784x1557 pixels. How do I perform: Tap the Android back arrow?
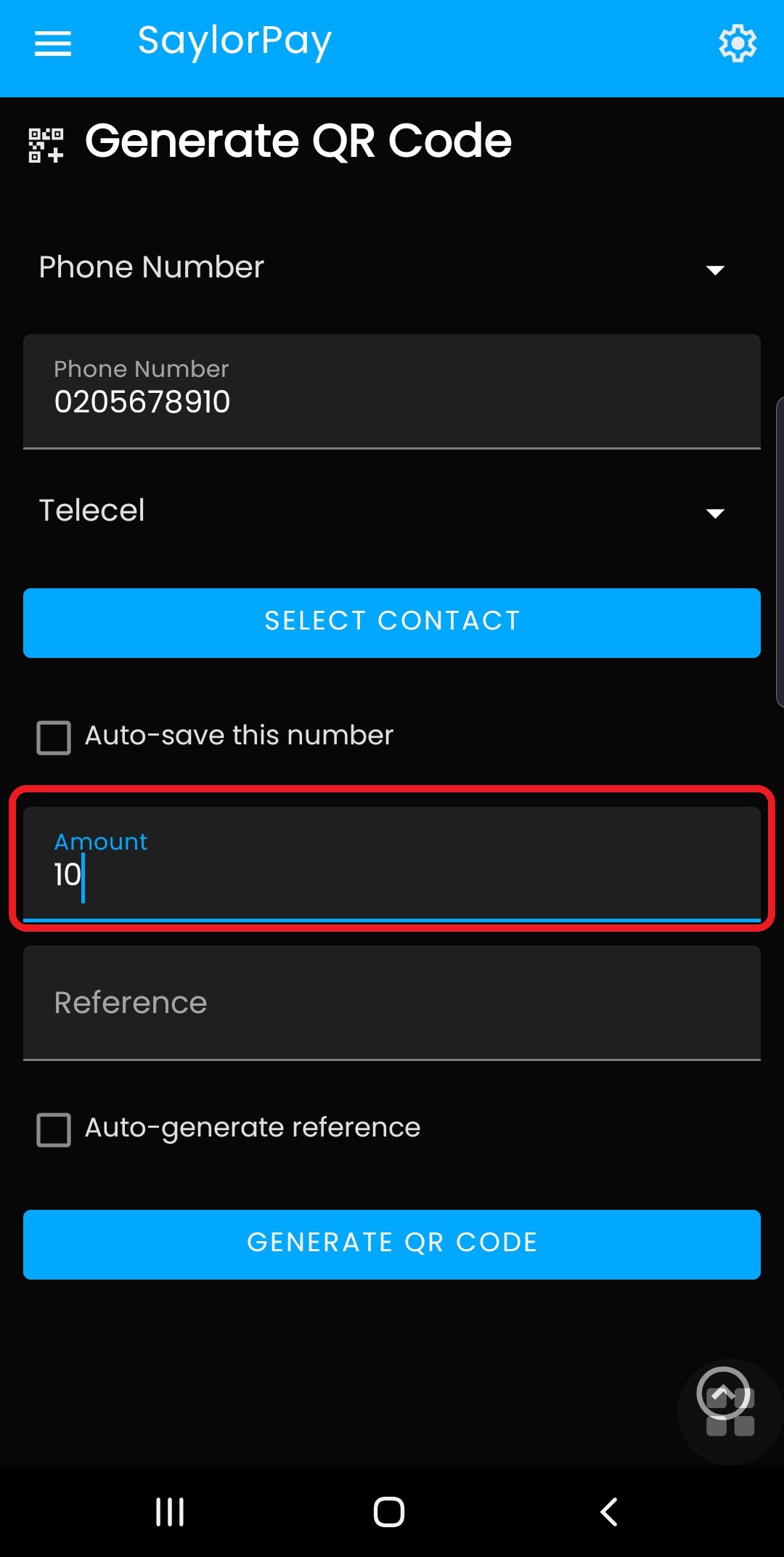point(609,1512)
